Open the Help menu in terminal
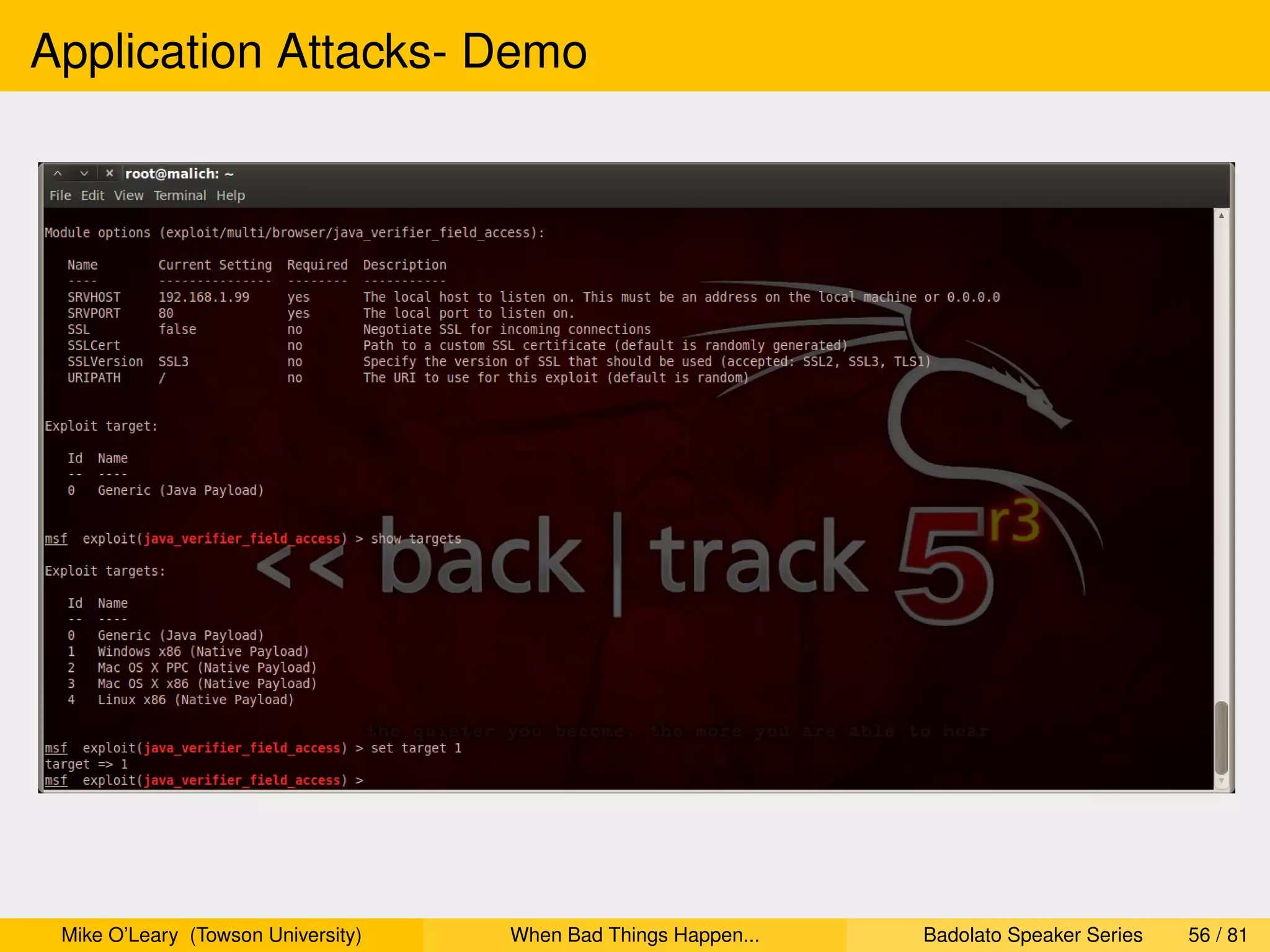 coord(231,196)
